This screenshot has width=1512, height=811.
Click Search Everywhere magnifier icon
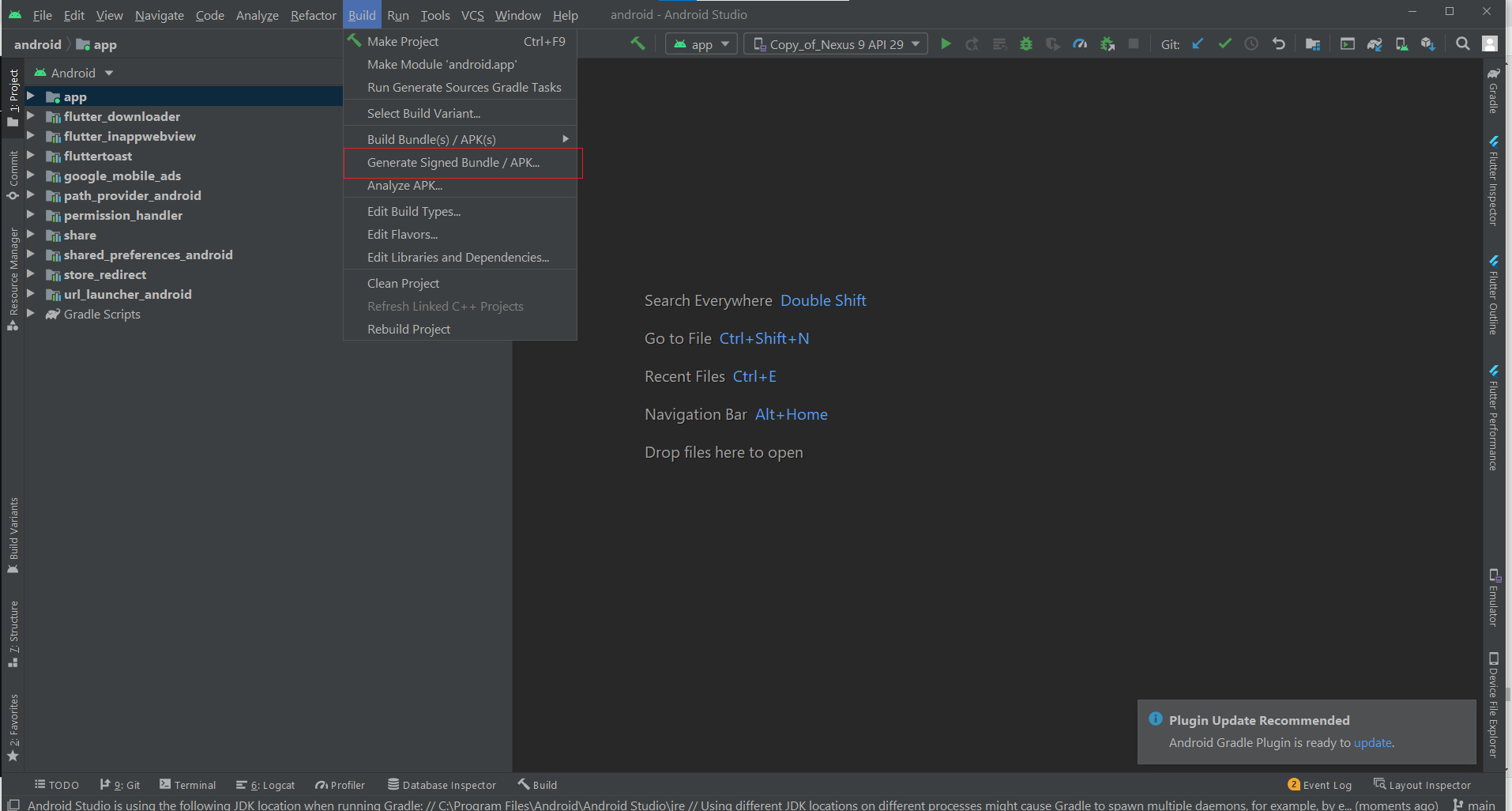(x=1463, y=44)
